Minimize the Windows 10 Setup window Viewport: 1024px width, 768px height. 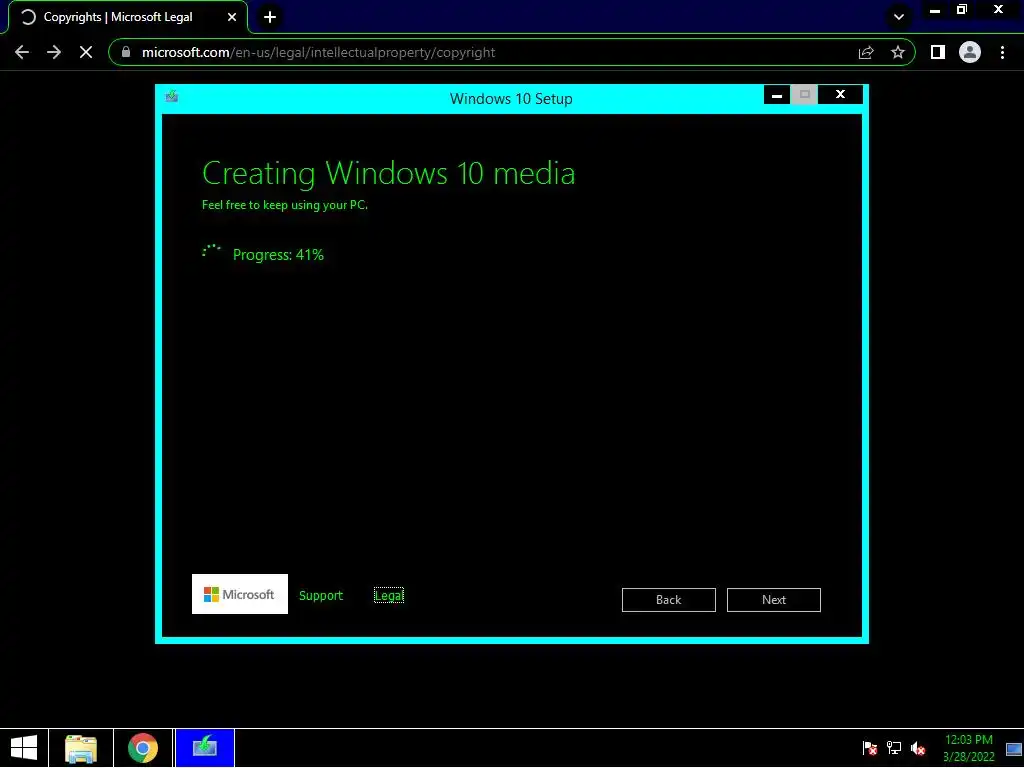777,95
